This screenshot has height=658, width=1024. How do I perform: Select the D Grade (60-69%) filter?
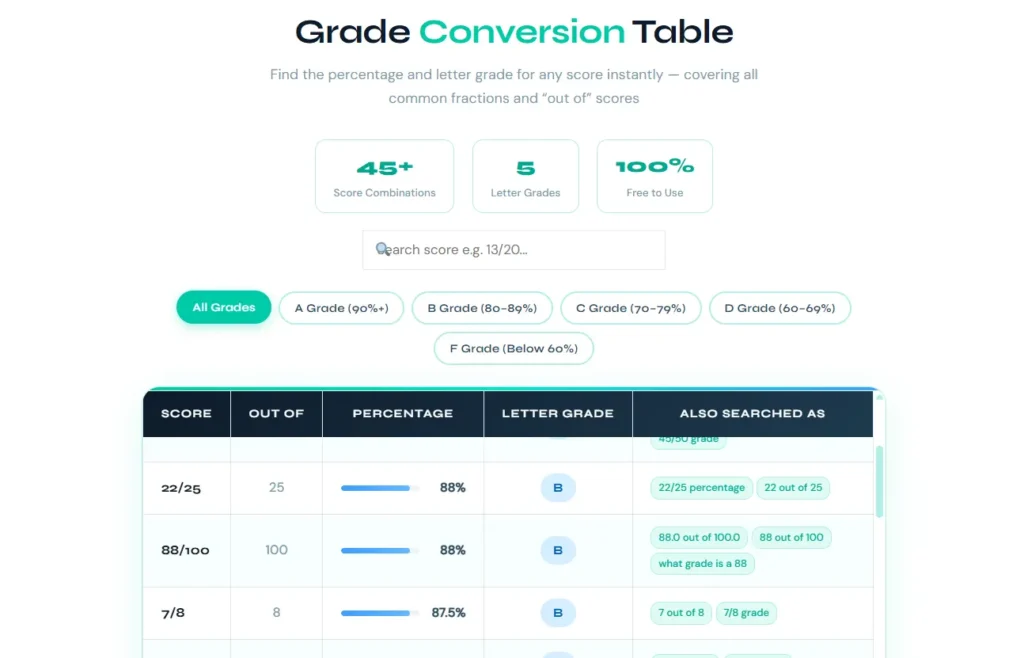[x=780, y=308]
